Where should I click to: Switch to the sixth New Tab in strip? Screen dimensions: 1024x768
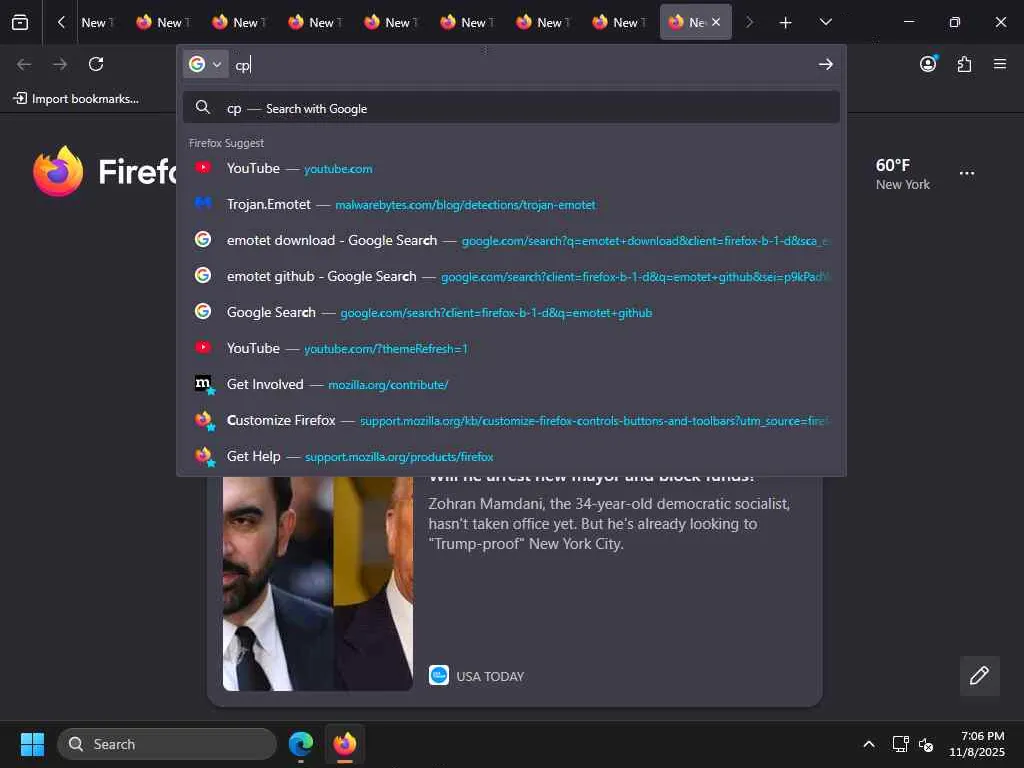click(x=468, y=22)
